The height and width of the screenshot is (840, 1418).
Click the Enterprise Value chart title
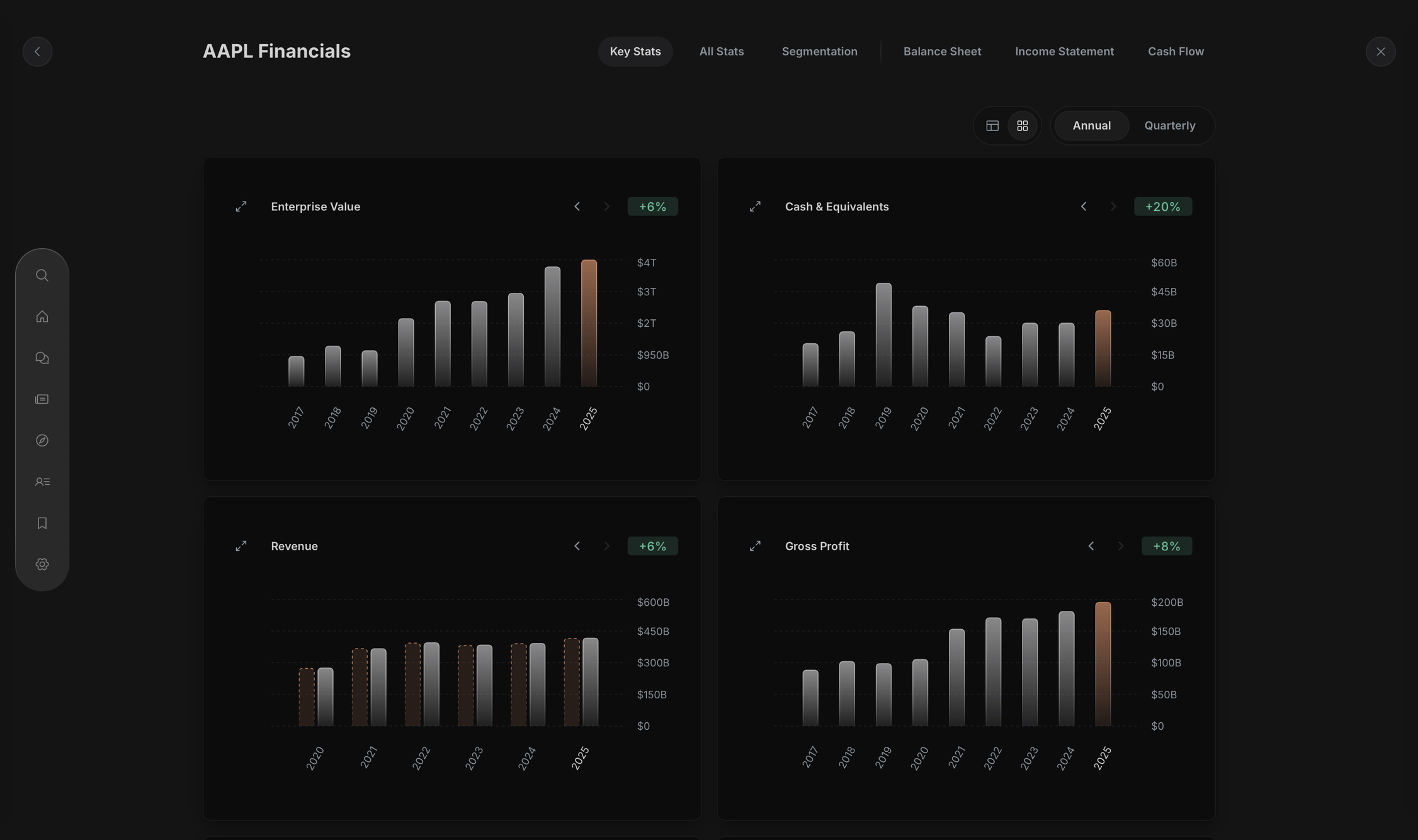point(315,207)
